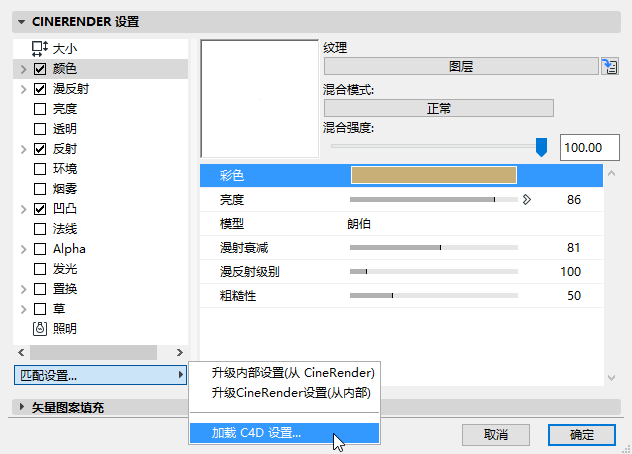
Task: Click the channel list scroll-right arrow
Action: (x=180, y=352)
